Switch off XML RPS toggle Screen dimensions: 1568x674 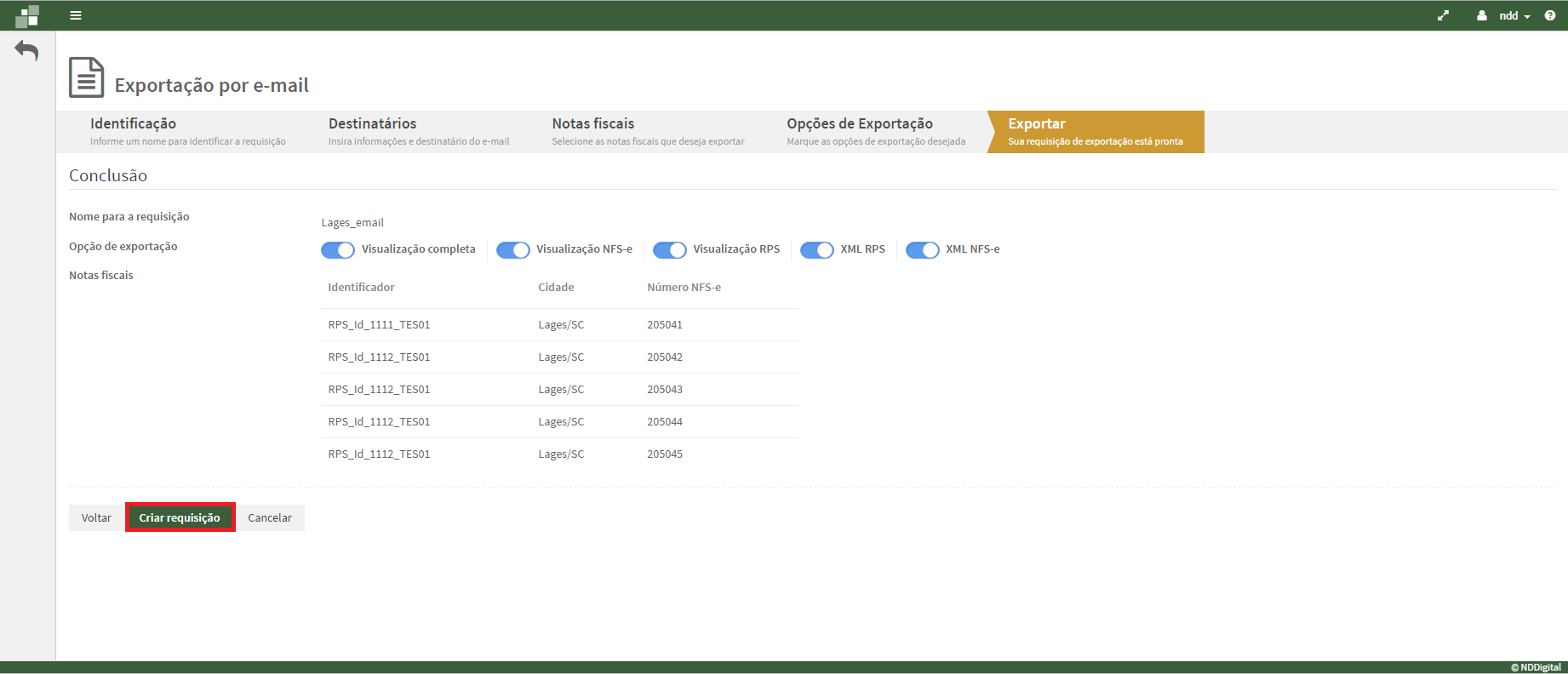pos(817,250)
